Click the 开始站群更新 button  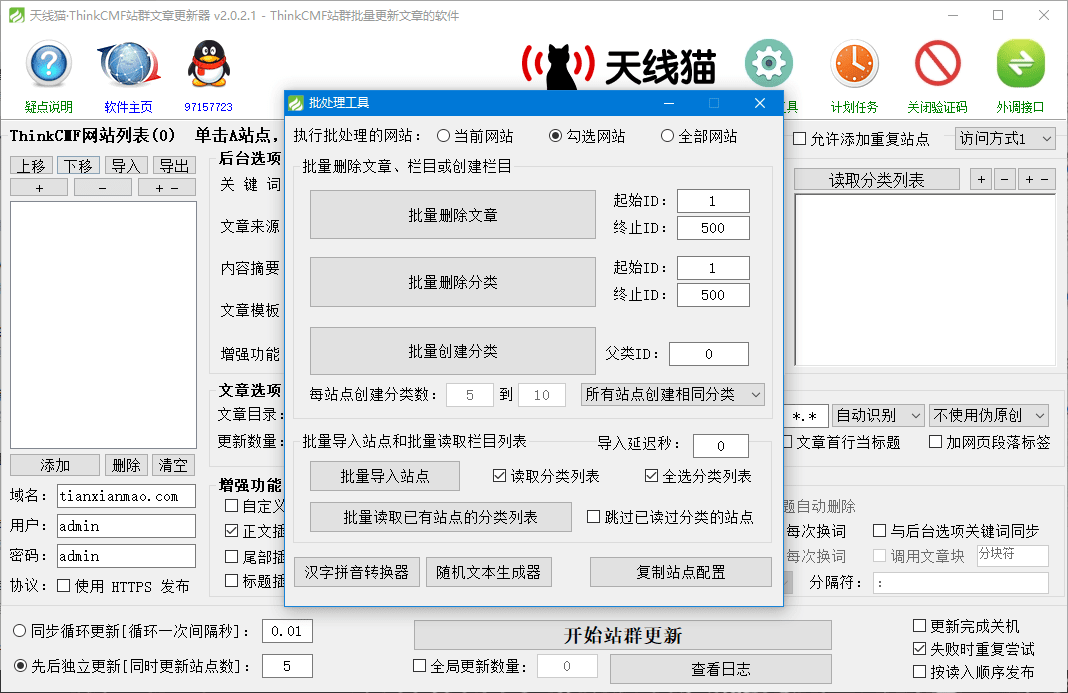(623, 635)
